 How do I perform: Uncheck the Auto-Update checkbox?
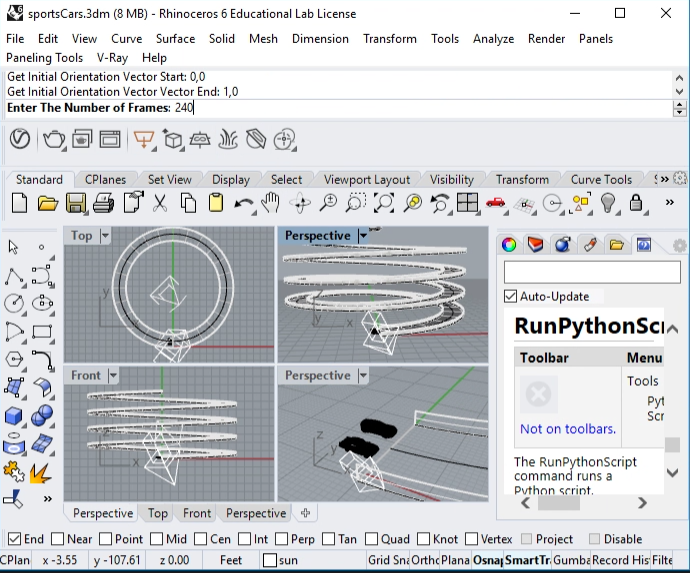click(x=510, y=296)
